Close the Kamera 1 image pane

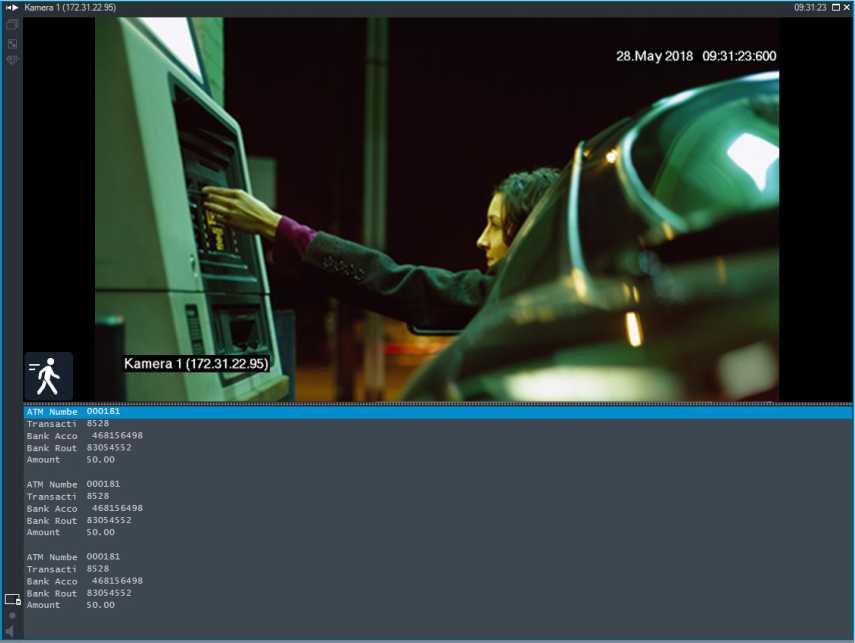847,7
